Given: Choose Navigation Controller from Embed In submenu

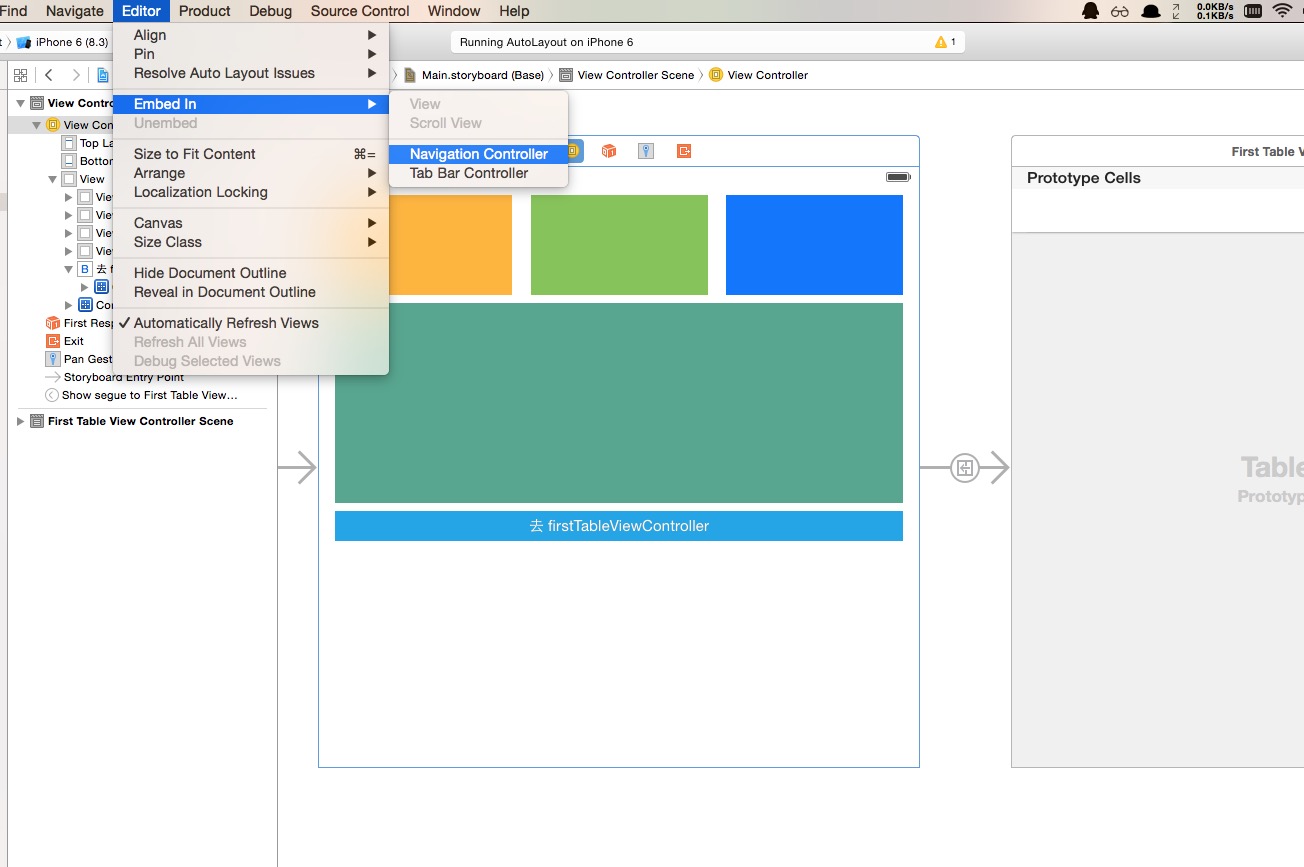Looking at the screenshot, I should coord(478,154).
